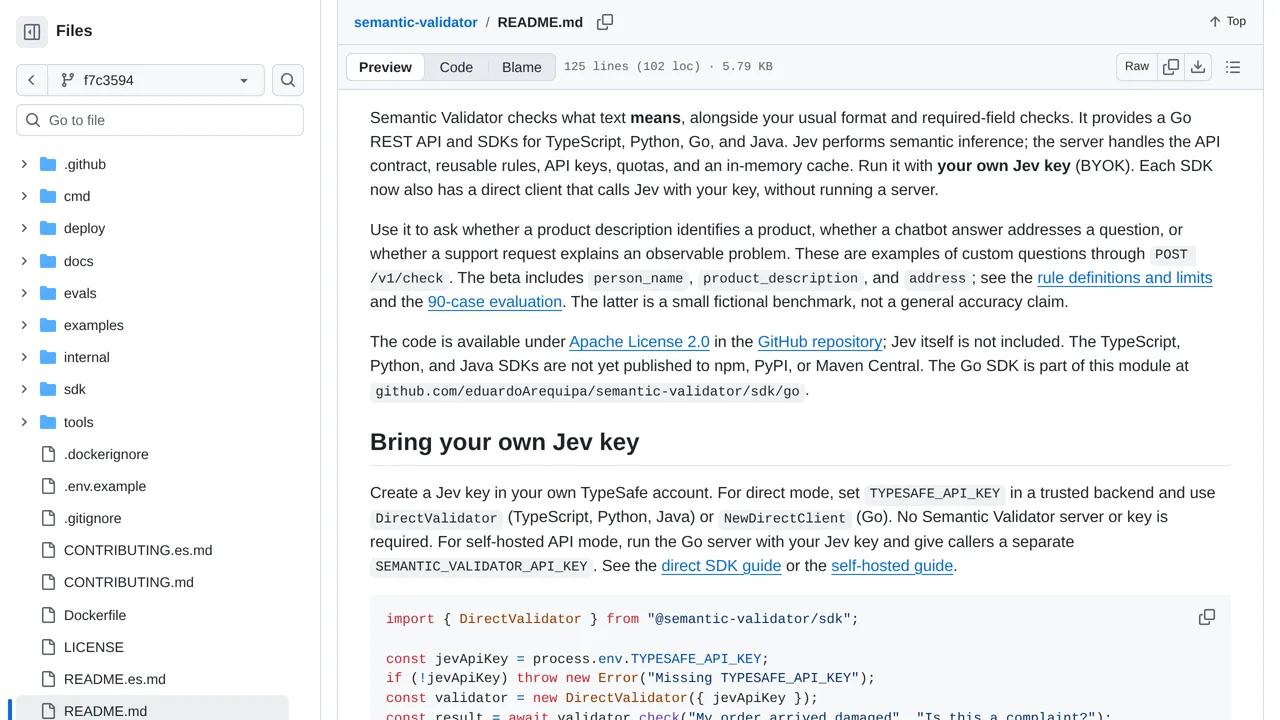The image size is (1280, 720).
Task: Expand the cmd folder chevron
Action: (x=24, y=196)
